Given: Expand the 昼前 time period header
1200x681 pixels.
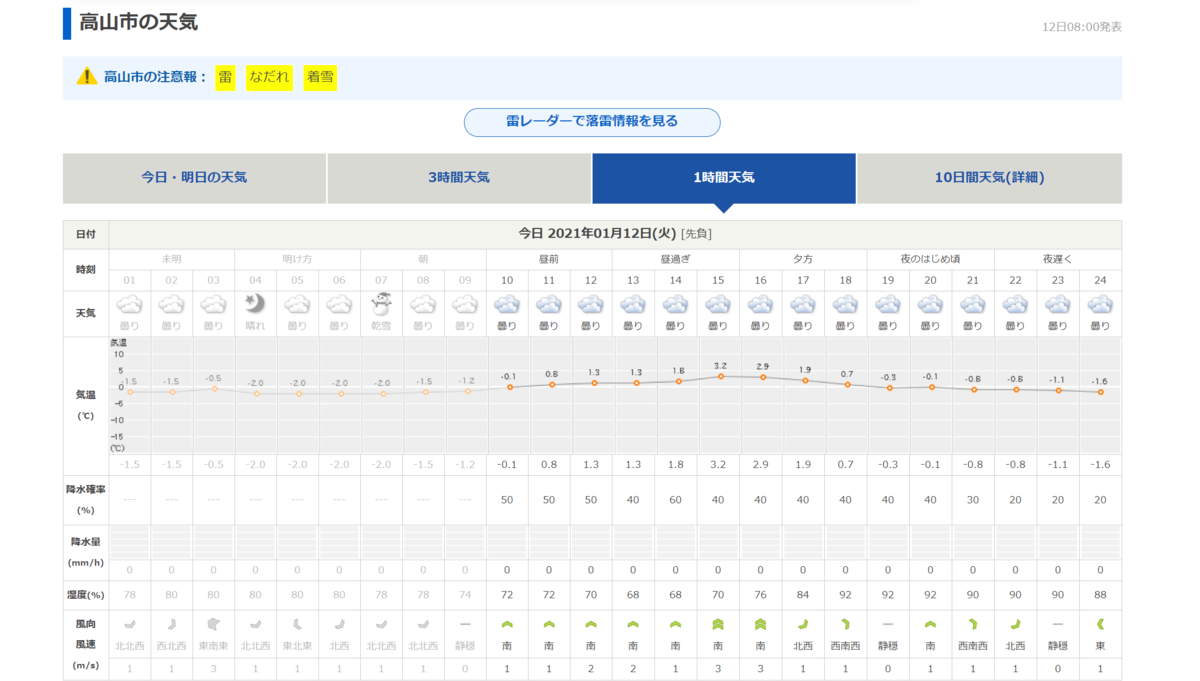Looking at the screenshot, I should tap(548, 258).
